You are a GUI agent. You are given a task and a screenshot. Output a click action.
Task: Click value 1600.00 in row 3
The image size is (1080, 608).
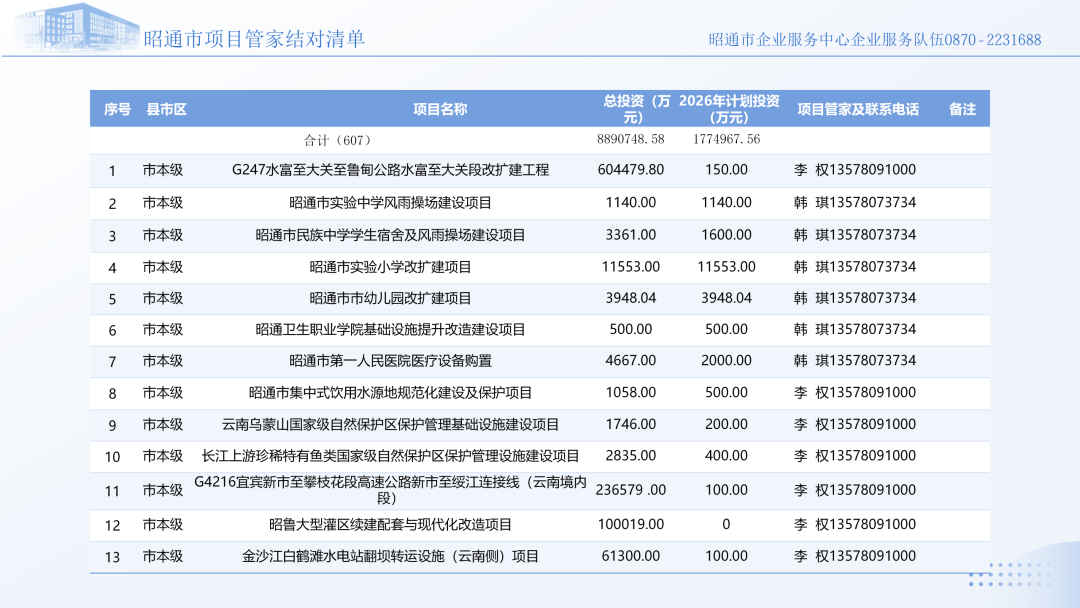pyautogui.click(x=727, y=235)
